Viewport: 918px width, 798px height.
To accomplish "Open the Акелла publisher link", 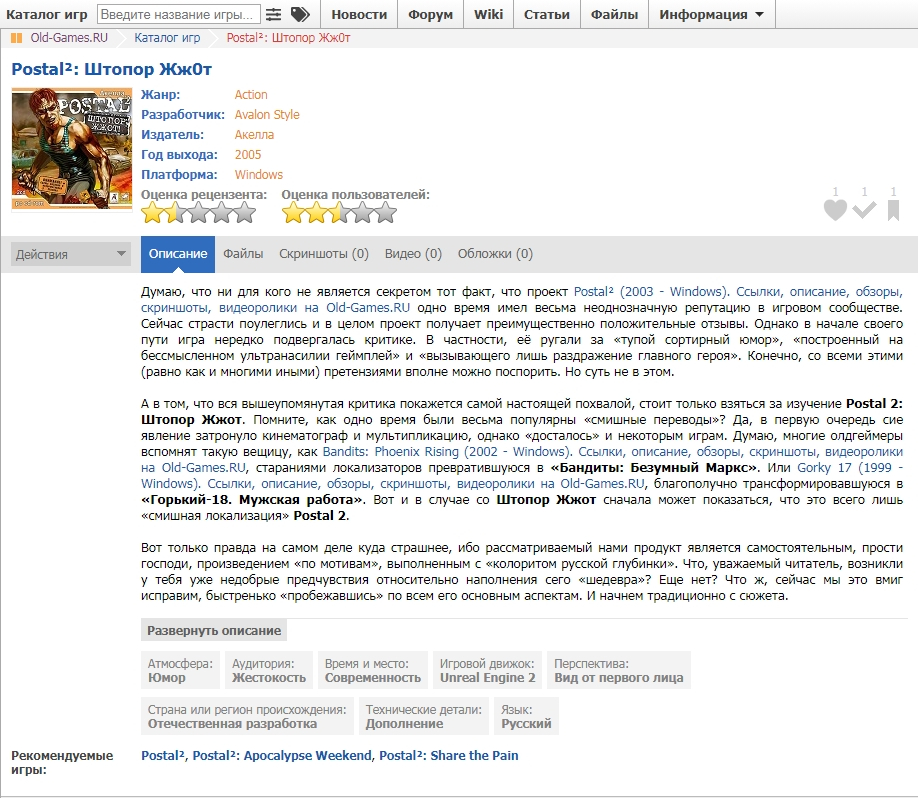I will [254, 135].
